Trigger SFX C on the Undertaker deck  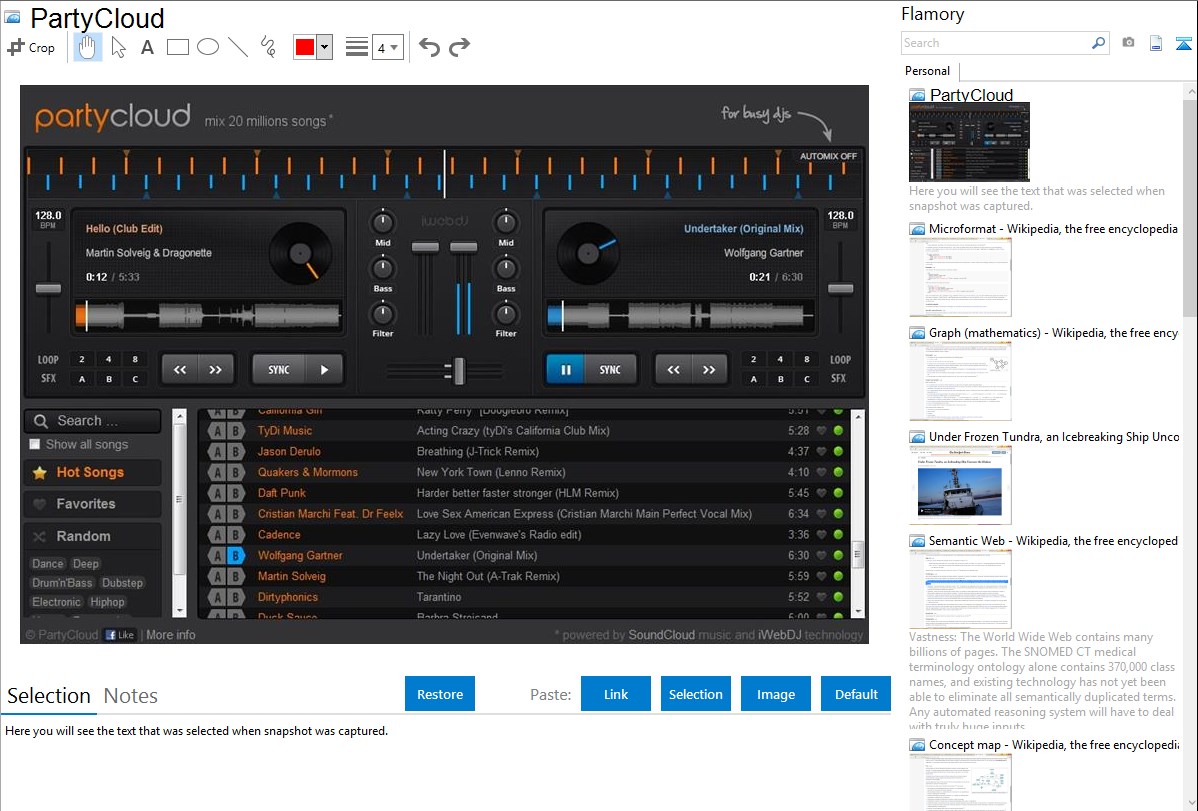point(807,379)
